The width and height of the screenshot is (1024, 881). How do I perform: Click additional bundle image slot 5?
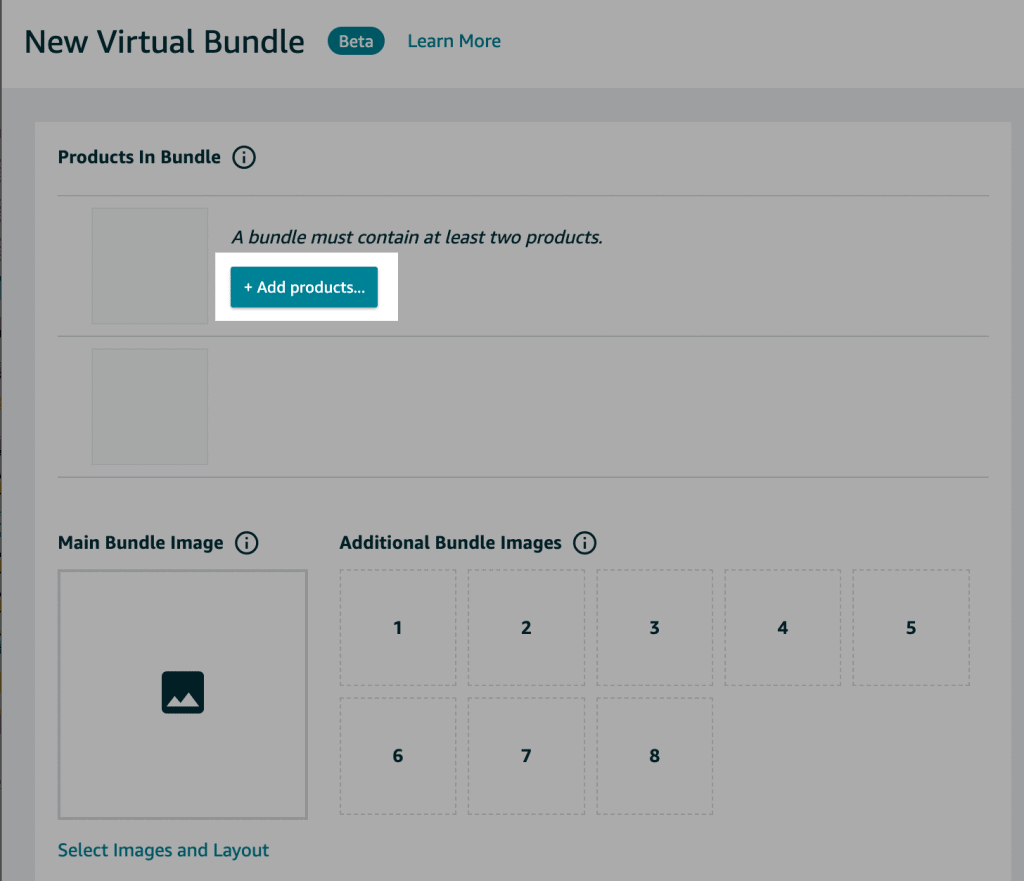tap(910, 627)
